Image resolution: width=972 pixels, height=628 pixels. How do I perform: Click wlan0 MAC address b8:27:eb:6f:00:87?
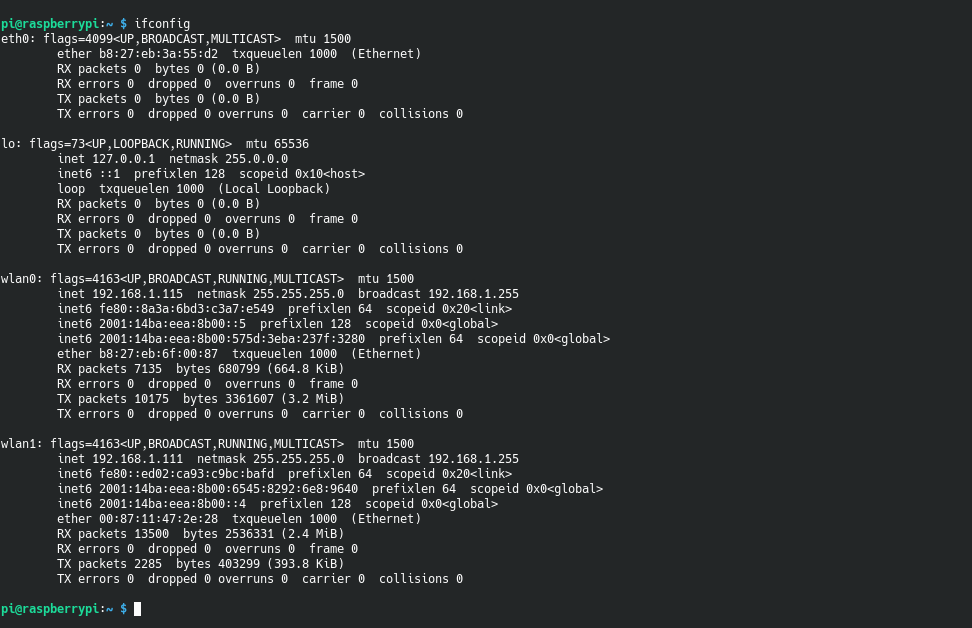point(159,354)
